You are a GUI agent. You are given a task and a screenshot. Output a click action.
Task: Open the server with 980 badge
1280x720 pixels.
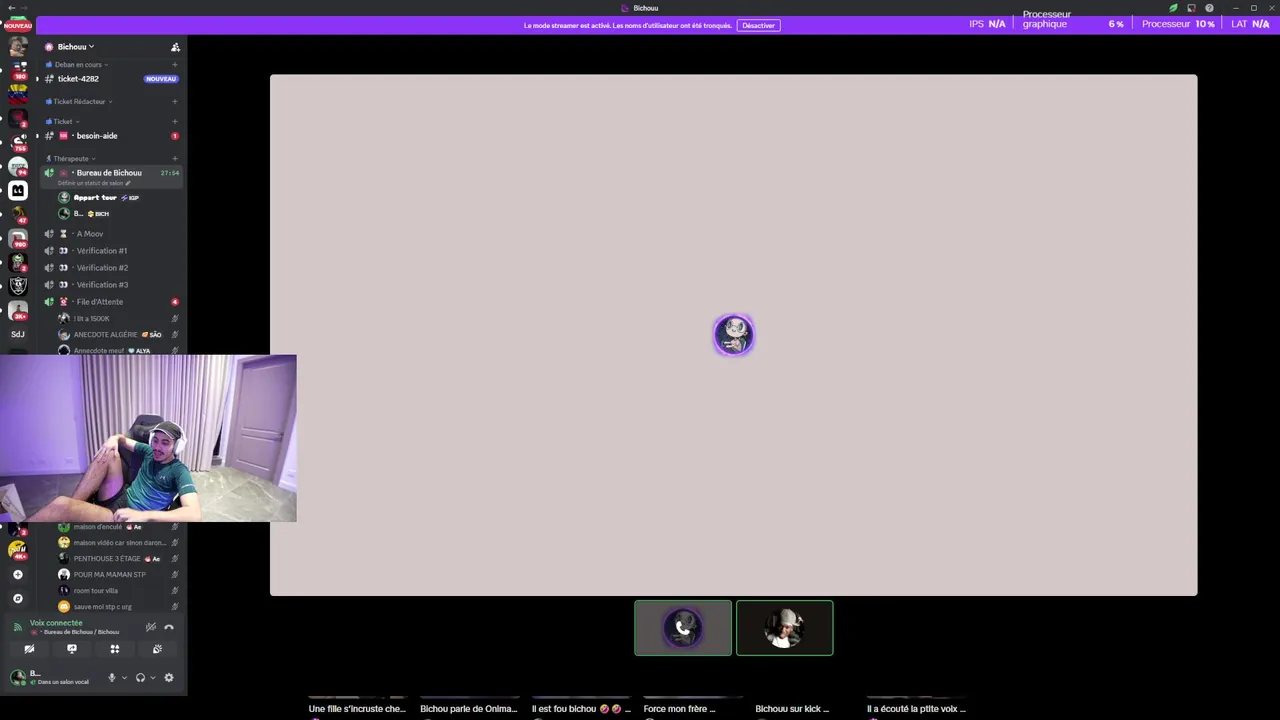pyautogui.click(x=18, y=238)
